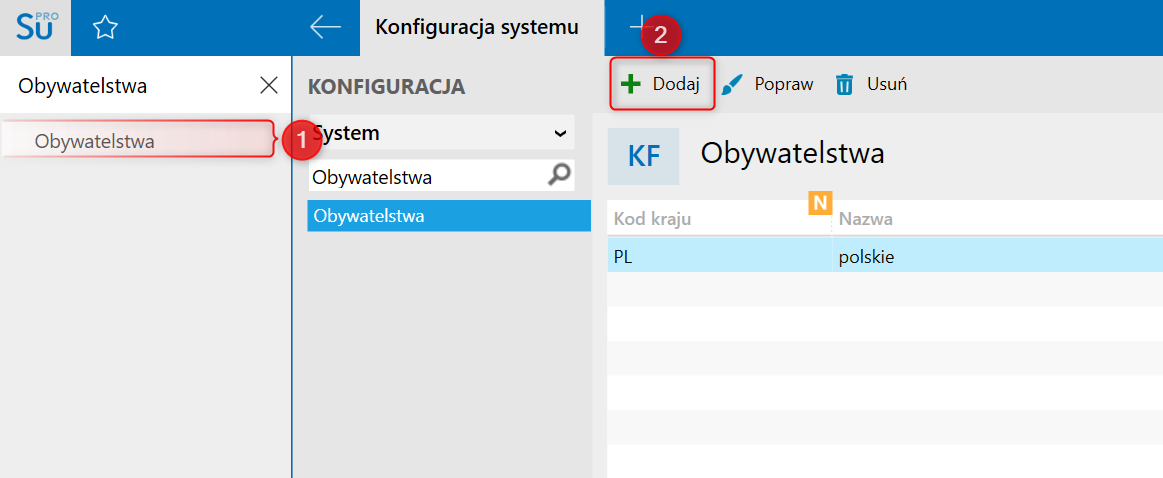Click the magnifier search icon
The image size is (1163, 478).
[x=560, y=176]
